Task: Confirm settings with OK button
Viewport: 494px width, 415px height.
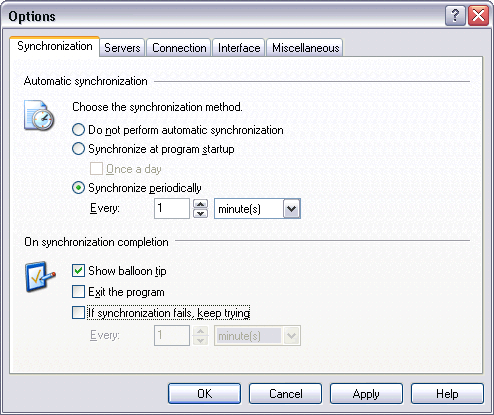Action: click(x=204, y=394)
